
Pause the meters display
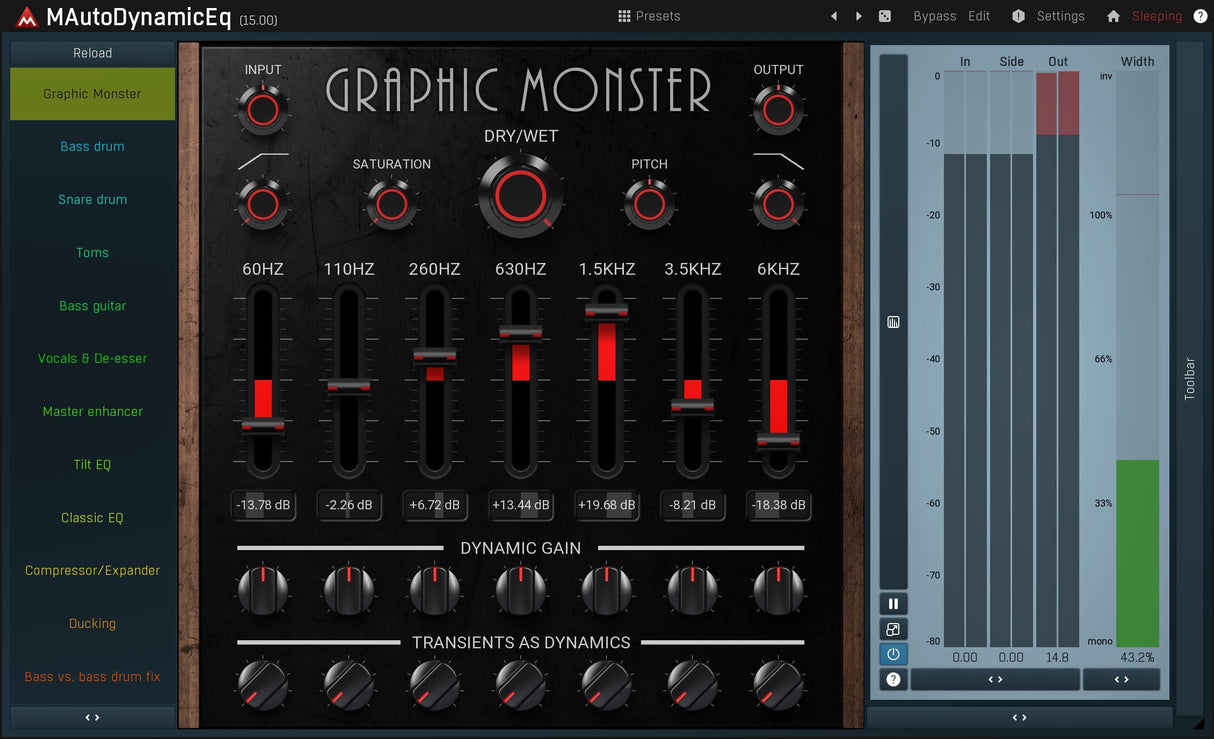pos(893,604)
